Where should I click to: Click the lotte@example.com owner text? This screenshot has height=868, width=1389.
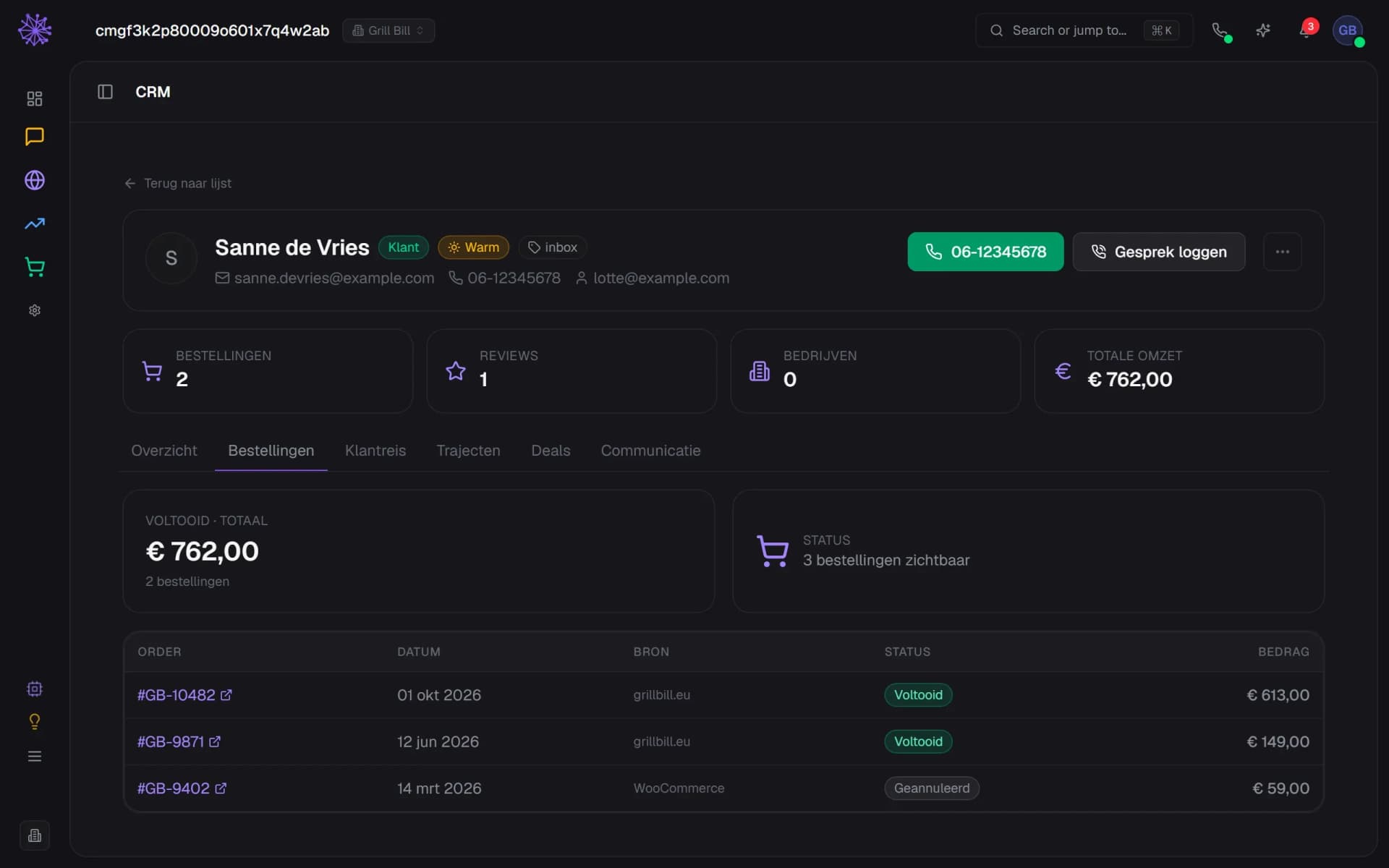[661, 278]
